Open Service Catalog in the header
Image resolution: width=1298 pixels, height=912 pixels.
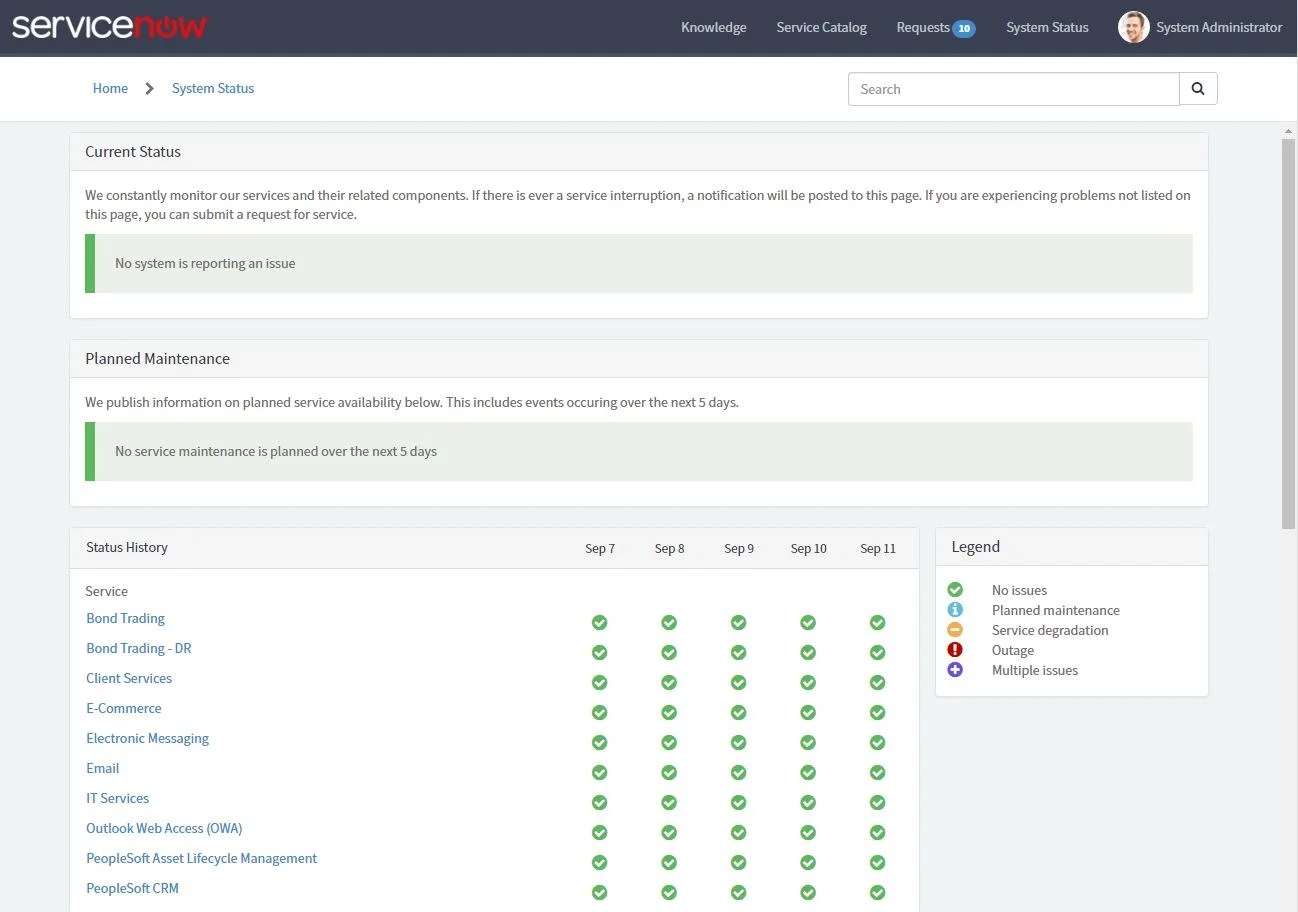click(821, 27)
